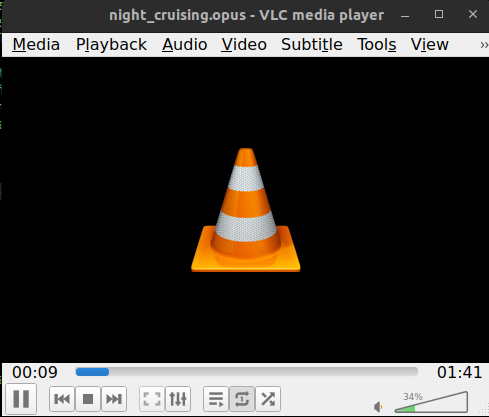The image size is (489, 417).
Task: Seek on the playback progress bar
Action: (x=247, y=372)
